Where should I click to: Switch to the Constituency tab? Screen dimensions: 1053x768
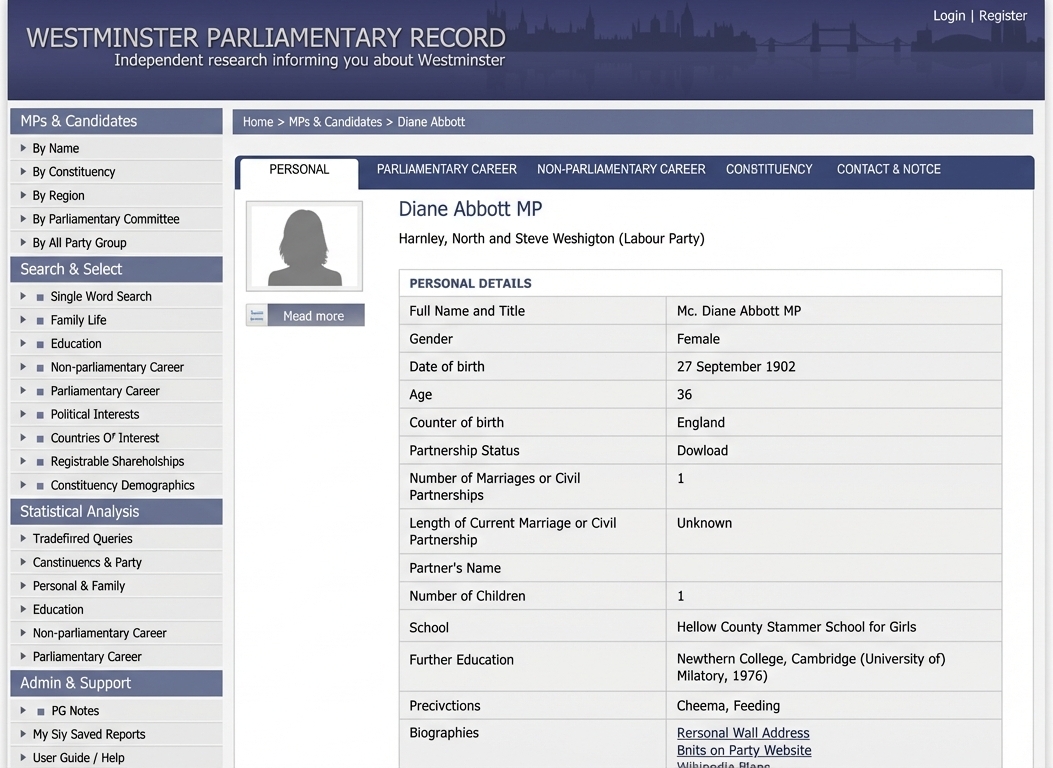[768, 169]
